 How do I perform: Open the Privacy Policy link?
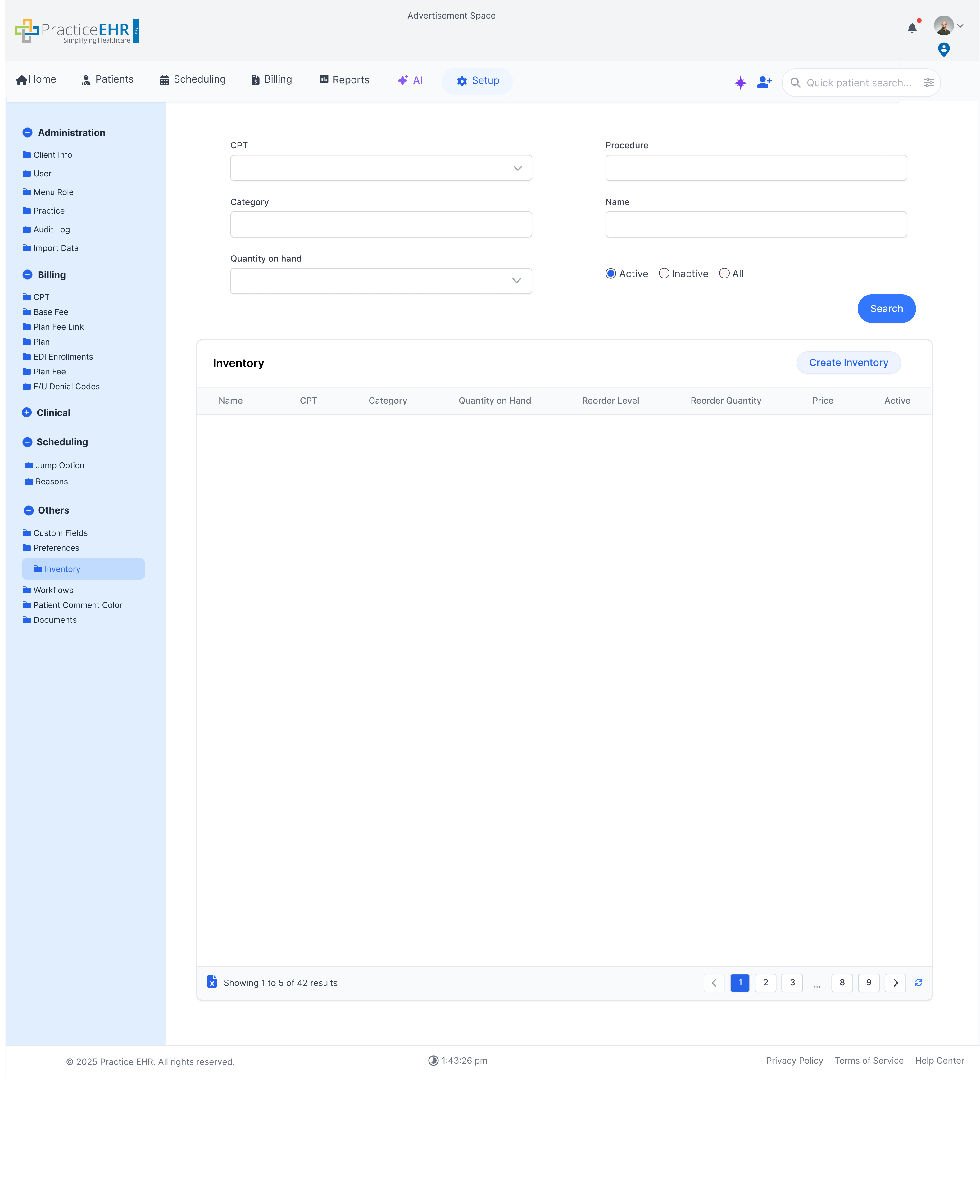click(x=795, y=1061)
